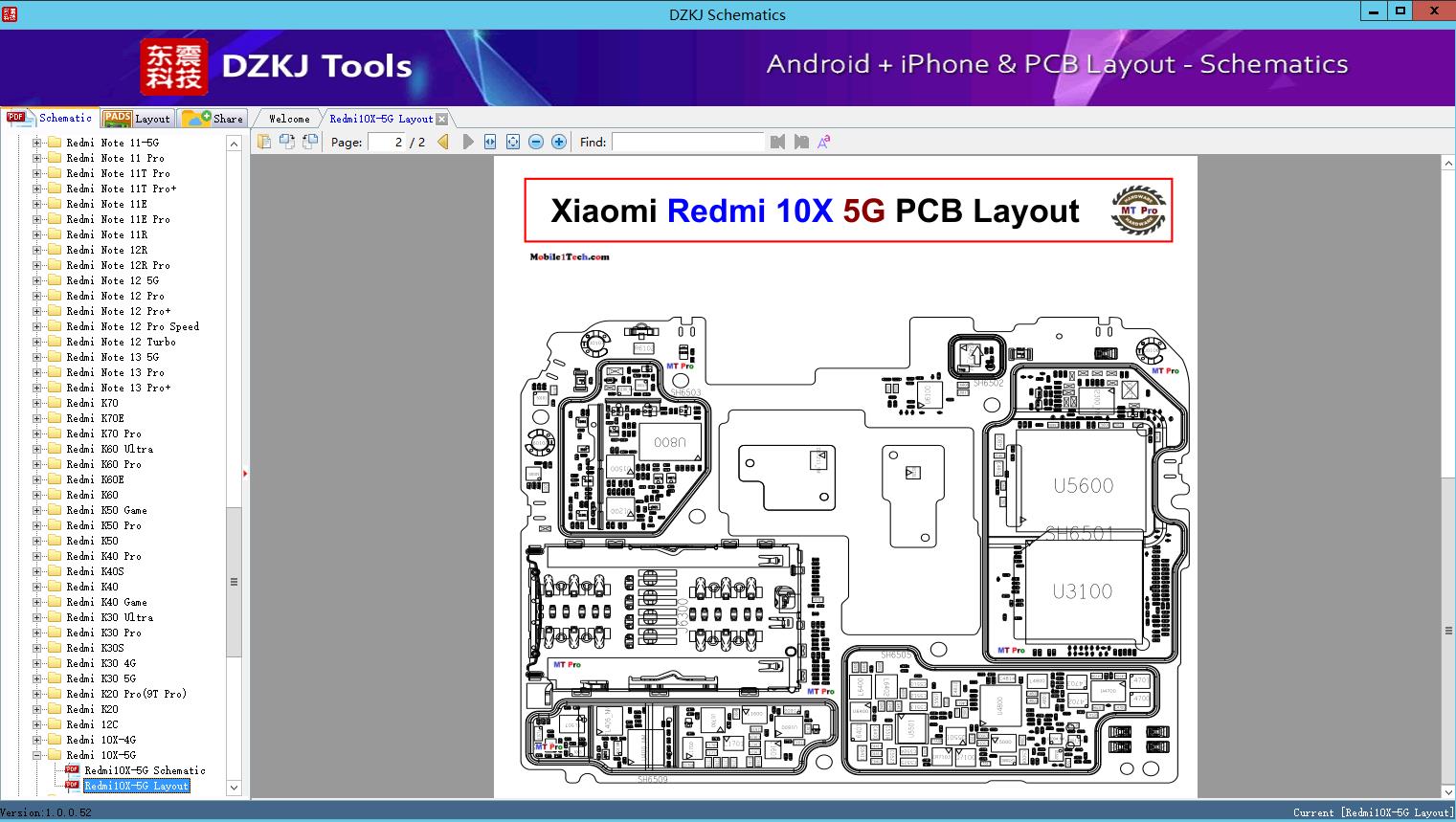This screenshot has height=822, width=1456.
Task: Open the Welcome tab
Action: coord(287,118)
